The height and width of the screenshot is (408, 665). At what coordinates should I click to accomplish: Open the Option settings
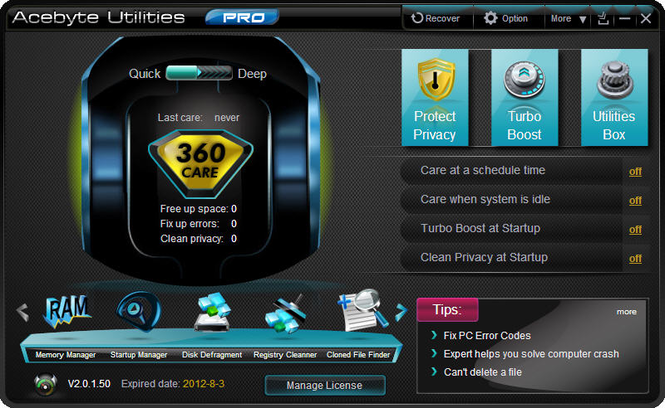(506, 18)
